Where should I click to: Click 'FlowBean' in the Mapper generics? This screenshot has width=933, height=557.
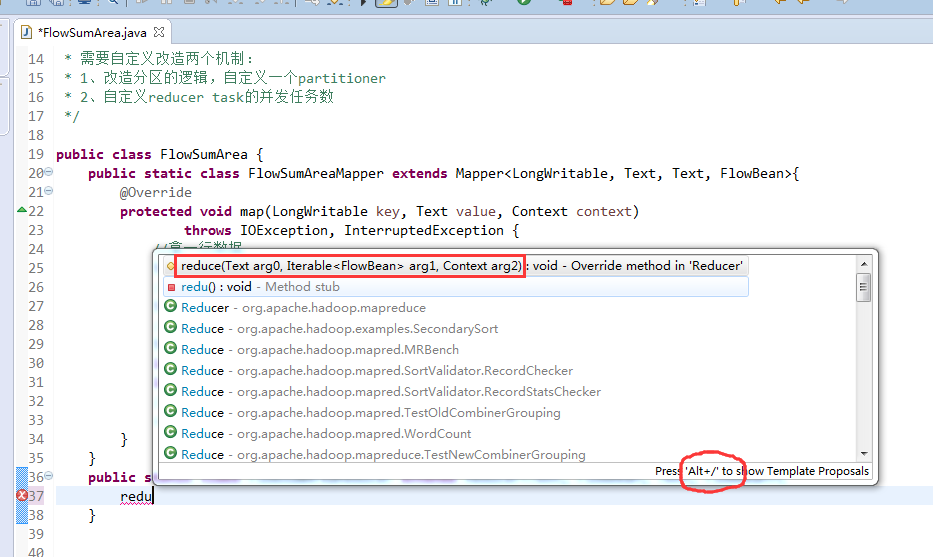(x=752, y=173)
